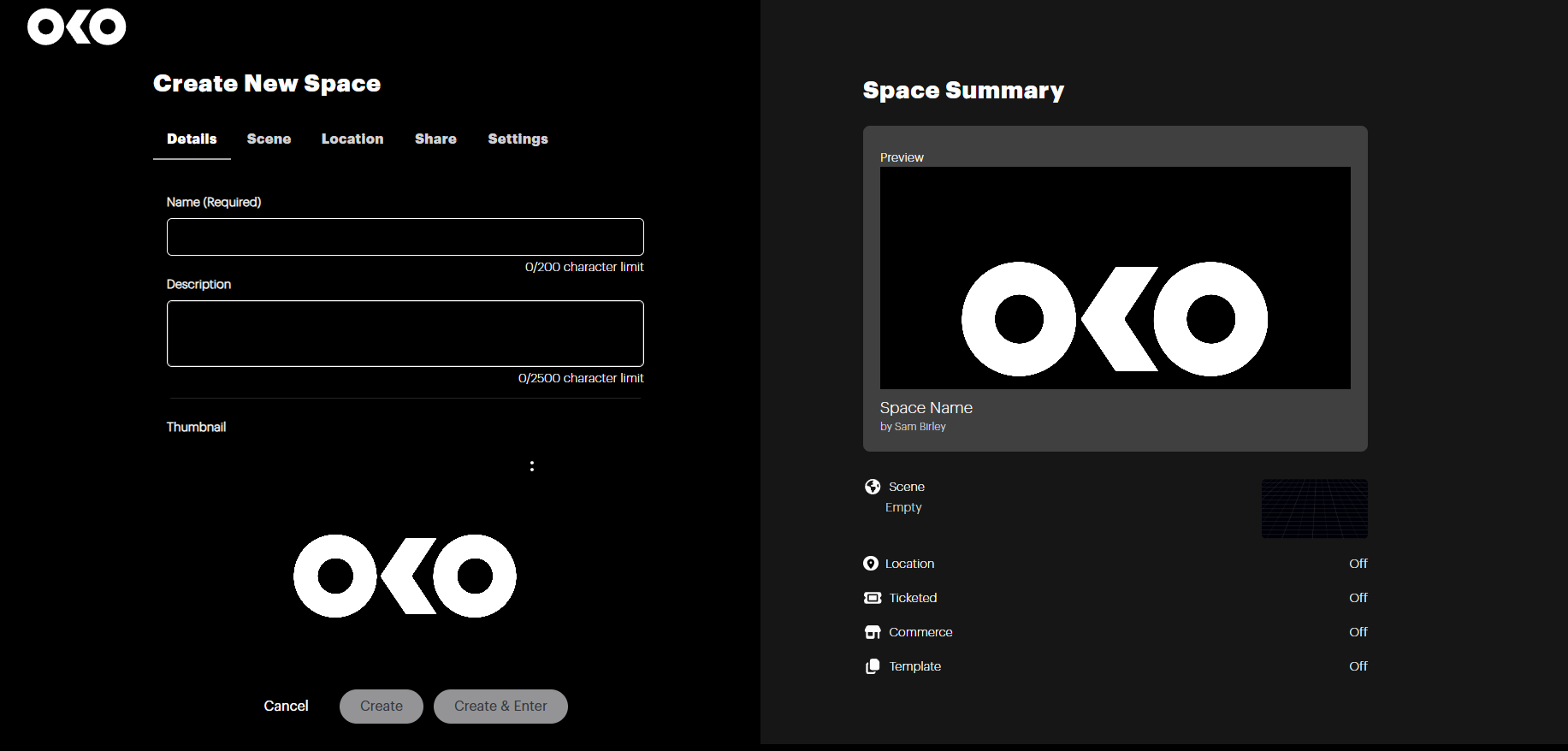Click the 'Scene' label in Space Summary
1568x751 pixels.
point(907,487)
